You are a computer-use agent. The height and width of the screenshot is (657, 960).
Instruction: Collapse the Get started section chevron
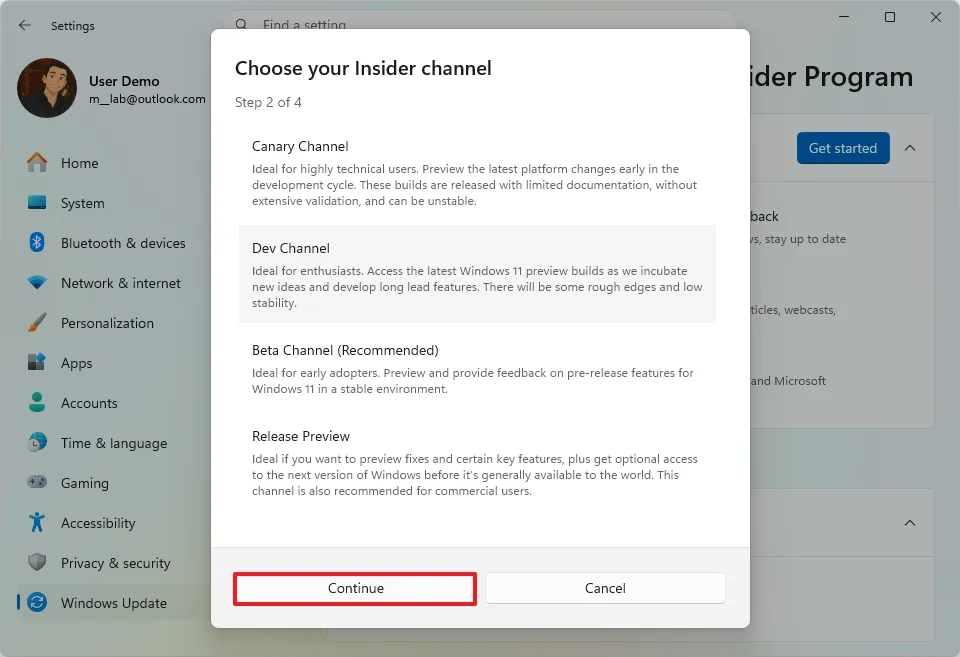910,147
